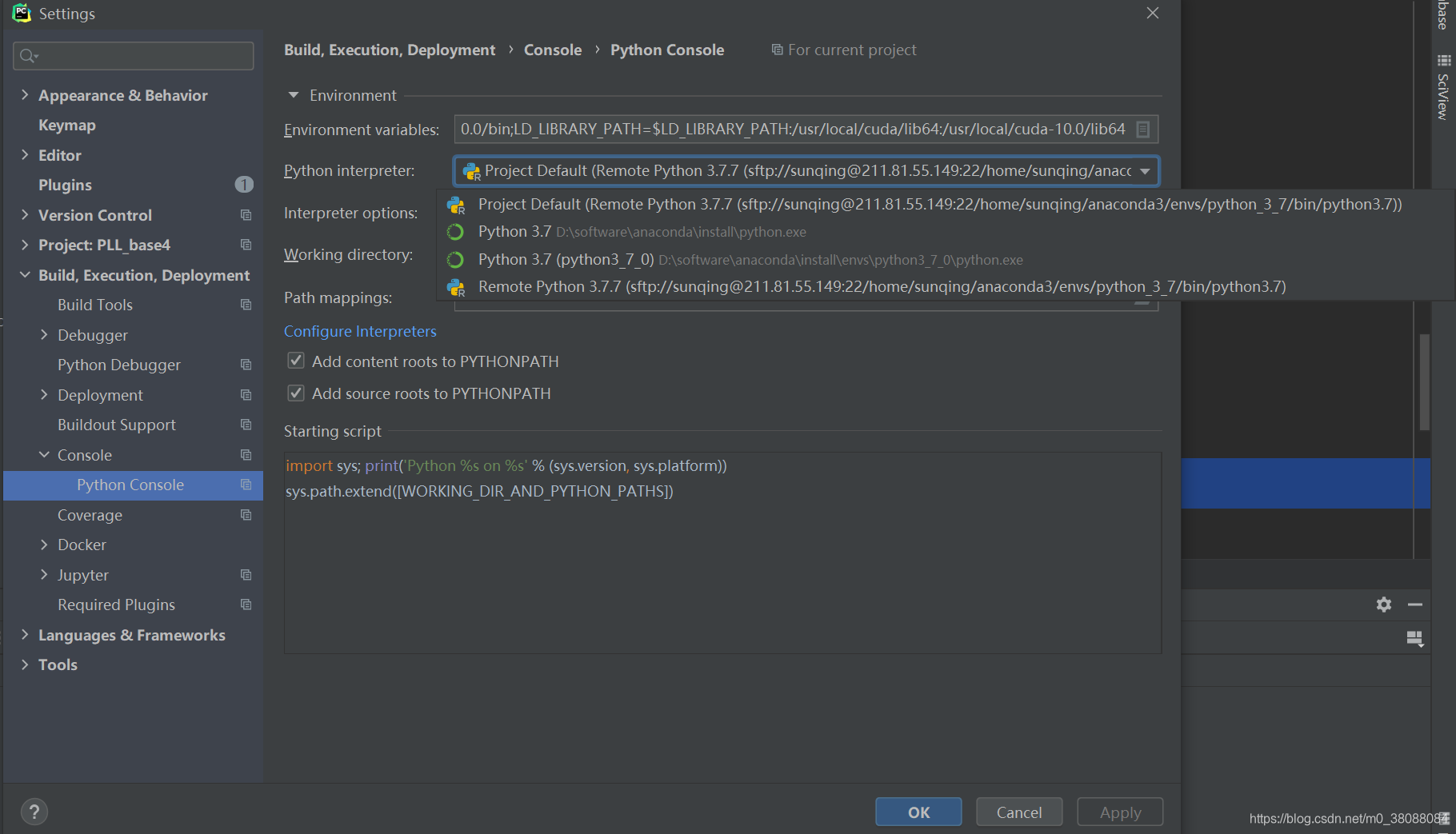The image size is (1456, 834).
Task: Click the per-project icon beside Coverage
Action: [x=246, y=515]
